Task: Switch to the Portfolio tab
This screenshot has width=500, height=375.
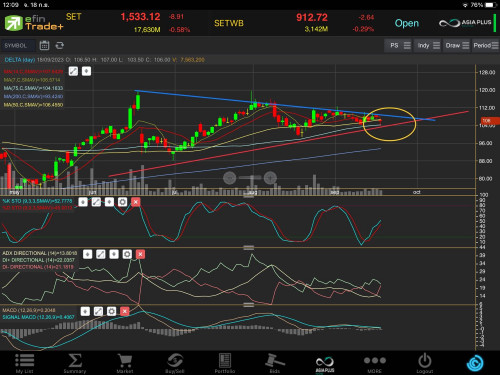Action: click(225, 363)
